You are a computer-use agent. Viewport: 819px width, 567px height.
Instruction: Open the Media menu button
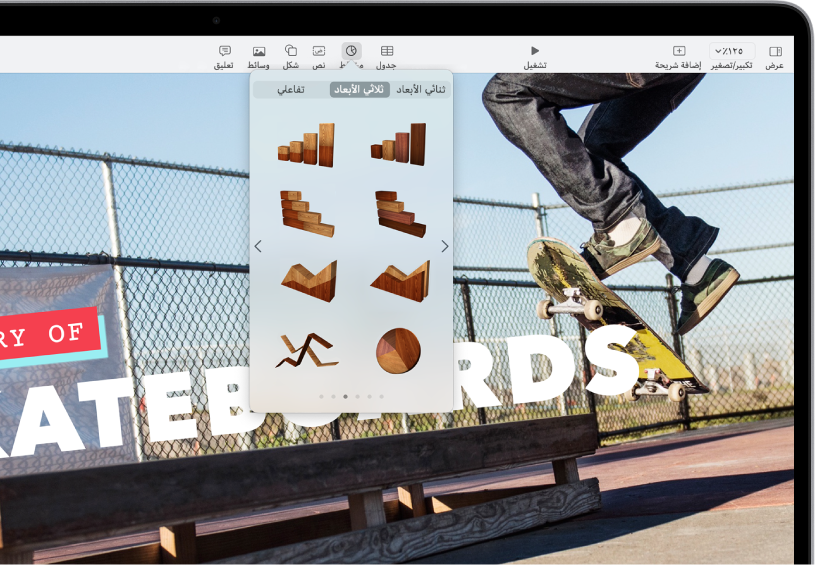tap(259, 57)
